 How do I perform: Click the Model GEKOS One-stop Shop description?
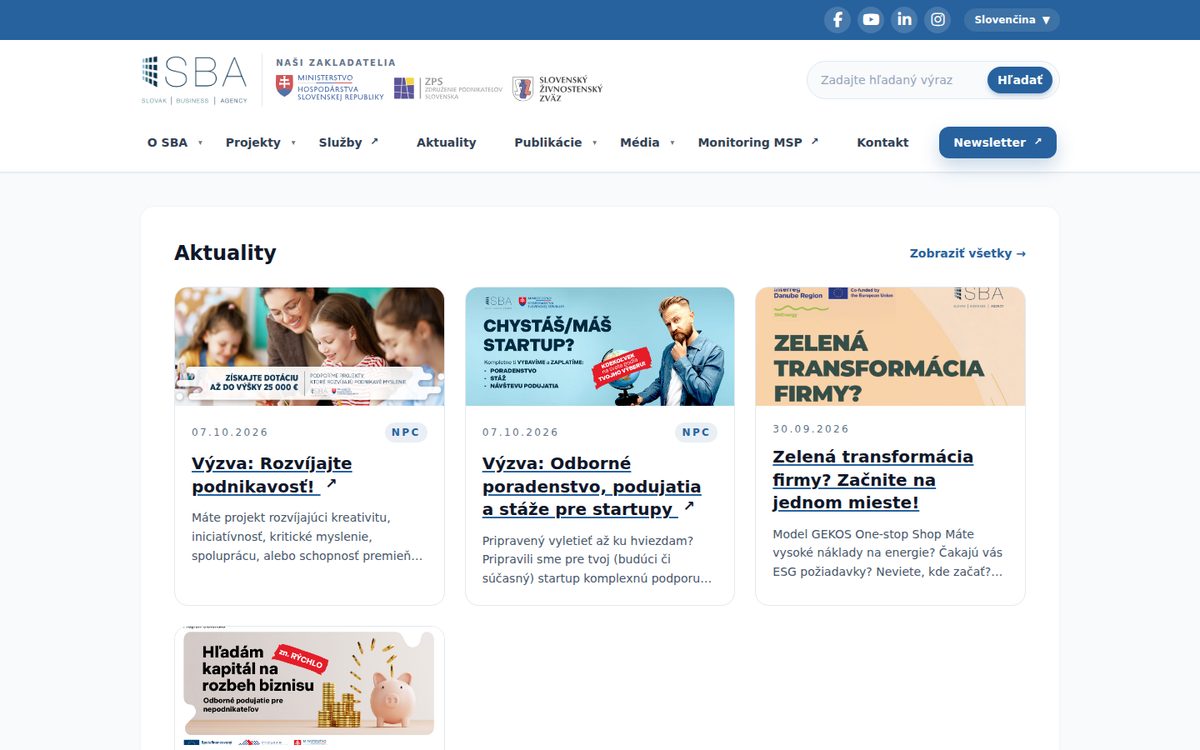point(887,553)
